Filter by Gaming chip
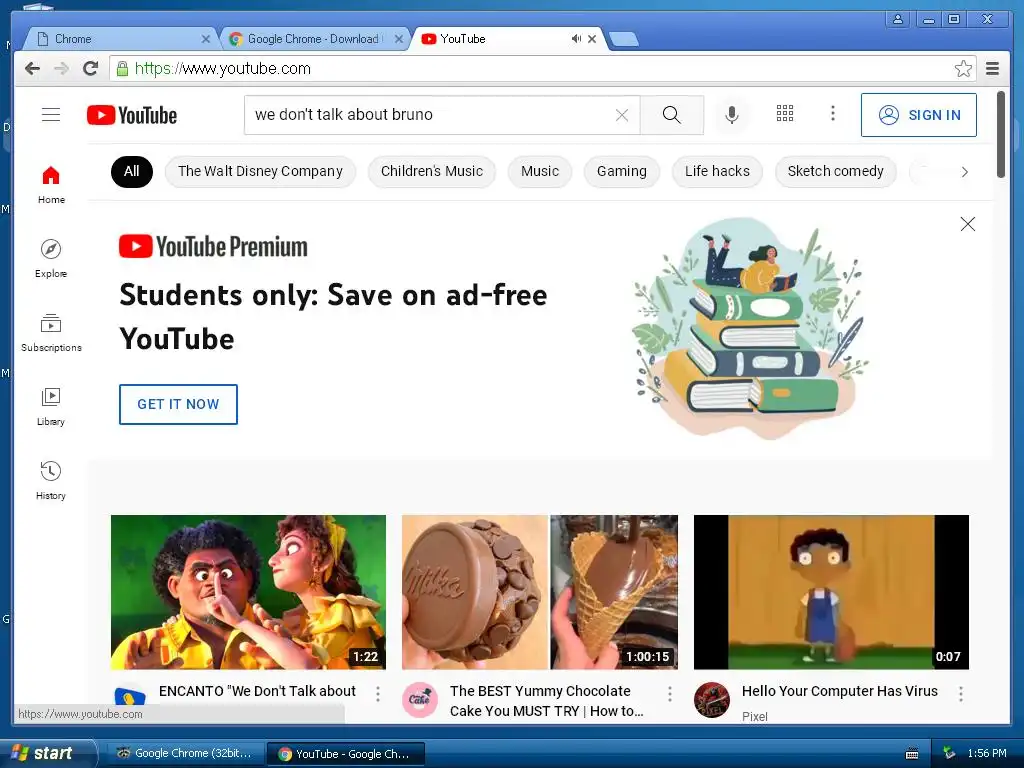Image resolution: width=1024 pixels, height=768 pixels. click(x=622, y=172)
